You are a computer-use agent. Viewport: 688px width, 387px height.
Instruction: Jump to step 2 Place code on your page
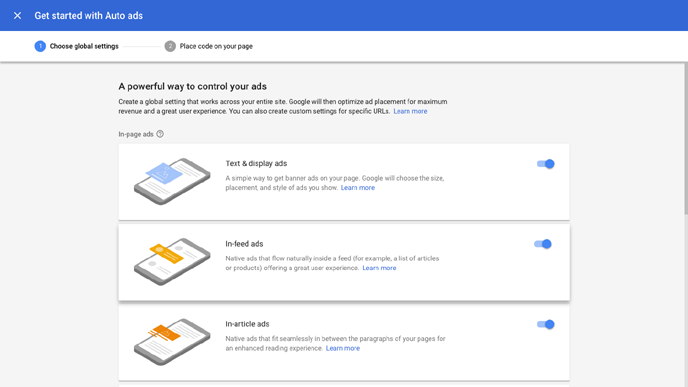point(209,46)
